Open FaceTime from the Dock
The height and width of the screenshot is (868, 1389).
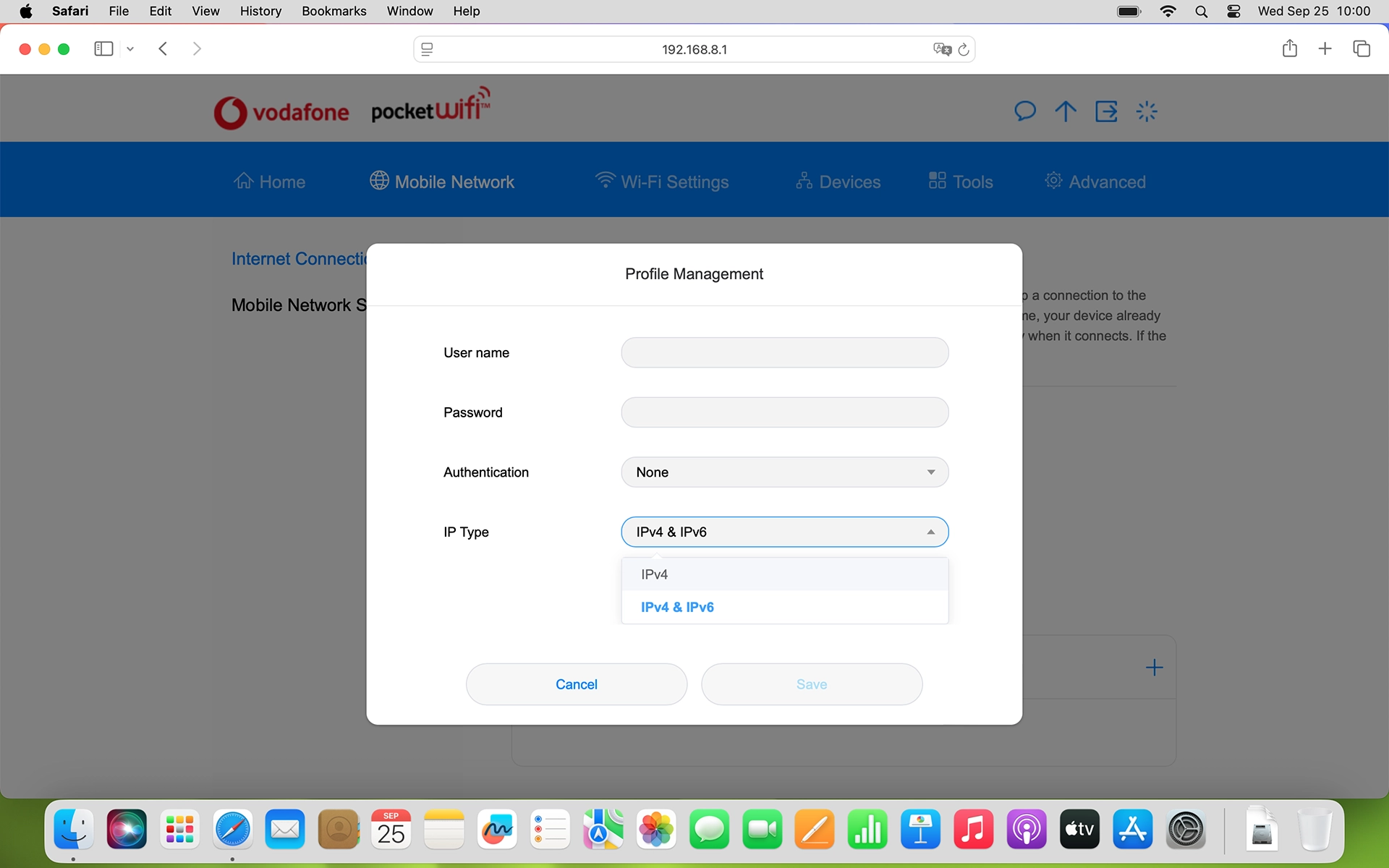tap(762, 830)
